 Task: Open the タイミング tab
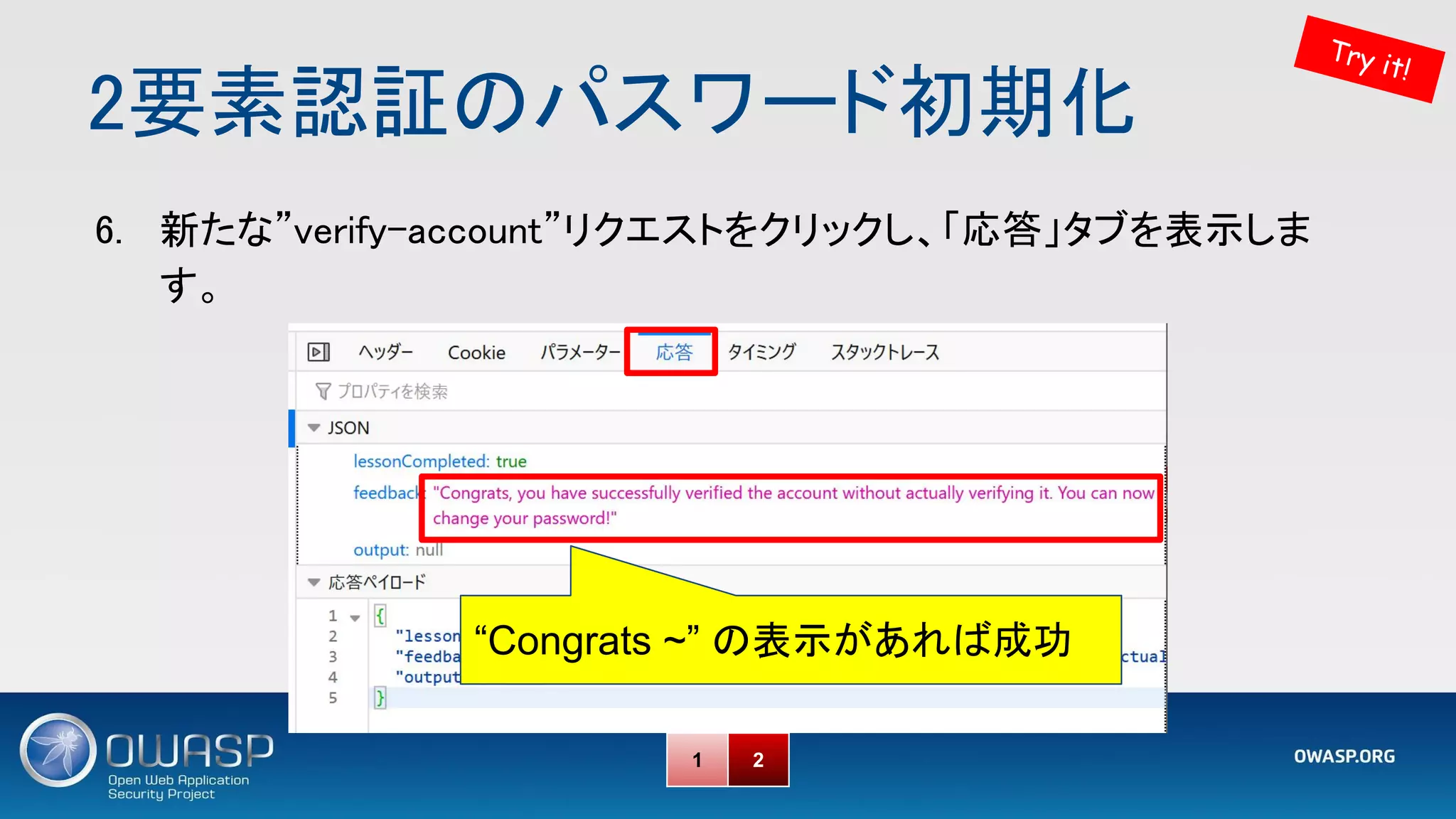pos(761,352)
